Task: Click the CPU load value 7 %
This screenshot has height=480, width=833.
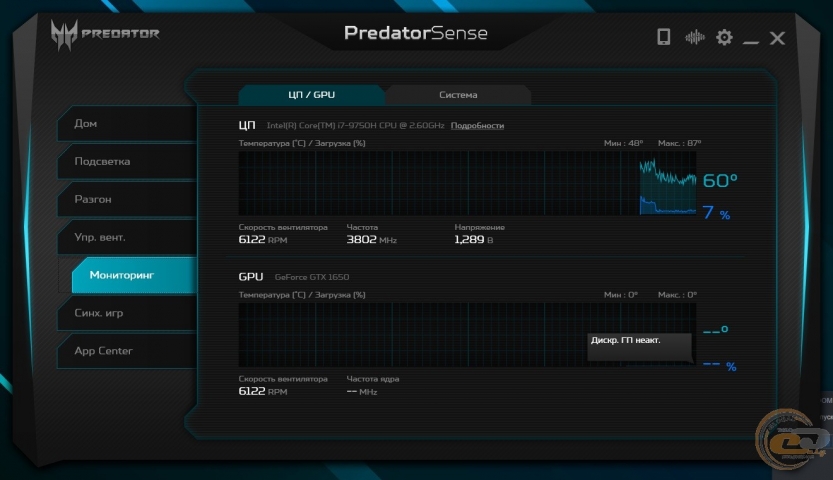Action: pyautogui.click(x=716, y=213)
